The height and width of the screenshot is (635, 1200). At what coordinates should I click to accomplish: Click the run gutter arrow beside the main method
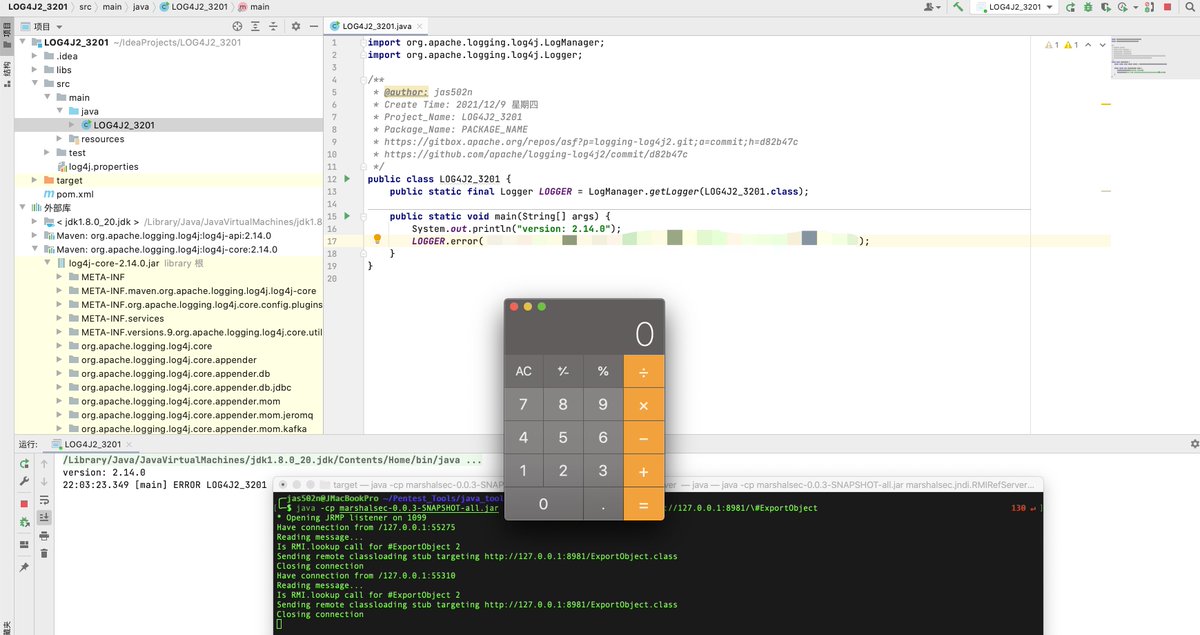(x=347, y=215)
